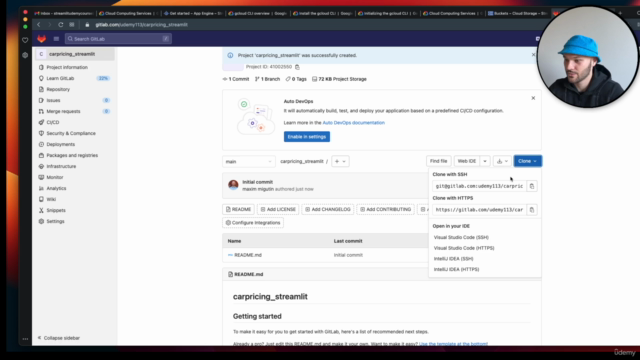Viewport: 640px width, 360px height.
Task: Switch to Buckets – Cloud Storage browser tab
Action: (518, 13)
